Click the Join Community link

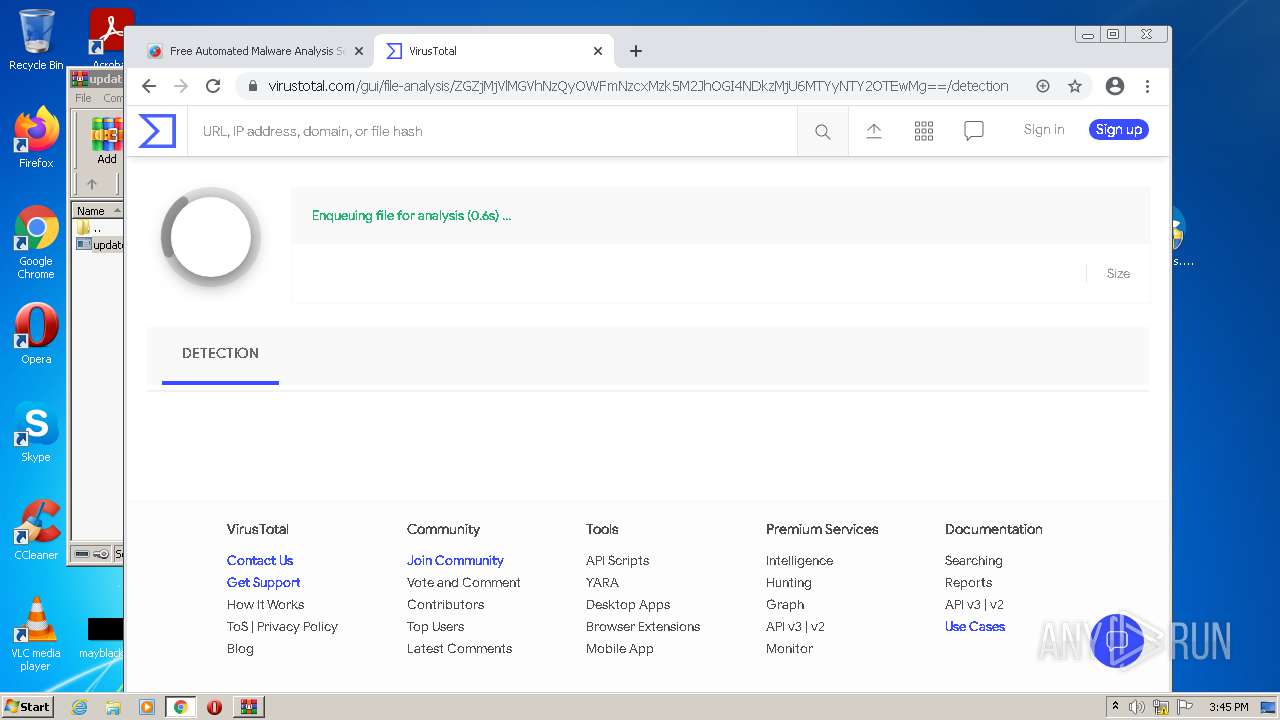455,561
